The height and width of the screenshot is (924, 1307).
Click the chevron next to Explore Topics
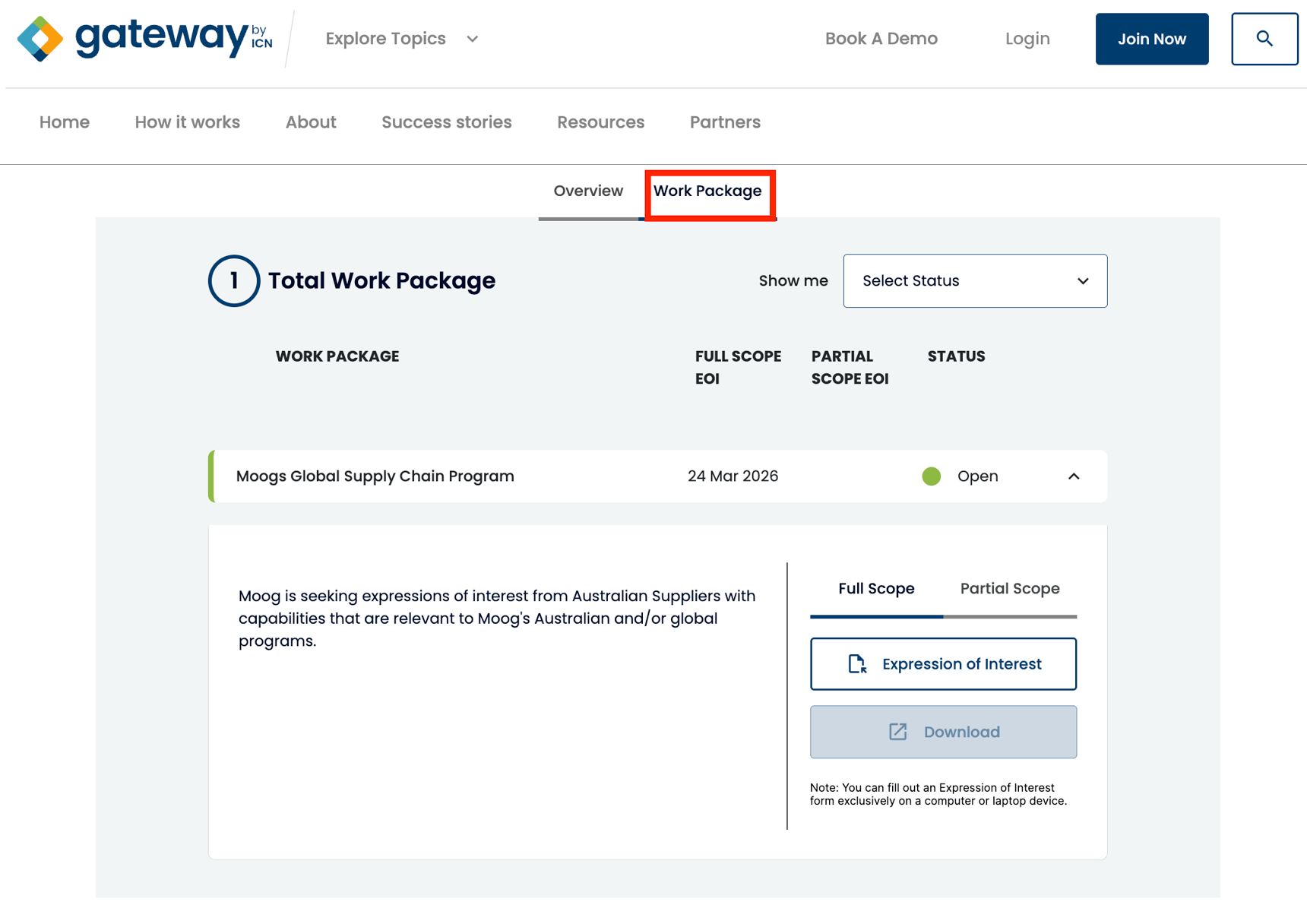click(472, 39)
